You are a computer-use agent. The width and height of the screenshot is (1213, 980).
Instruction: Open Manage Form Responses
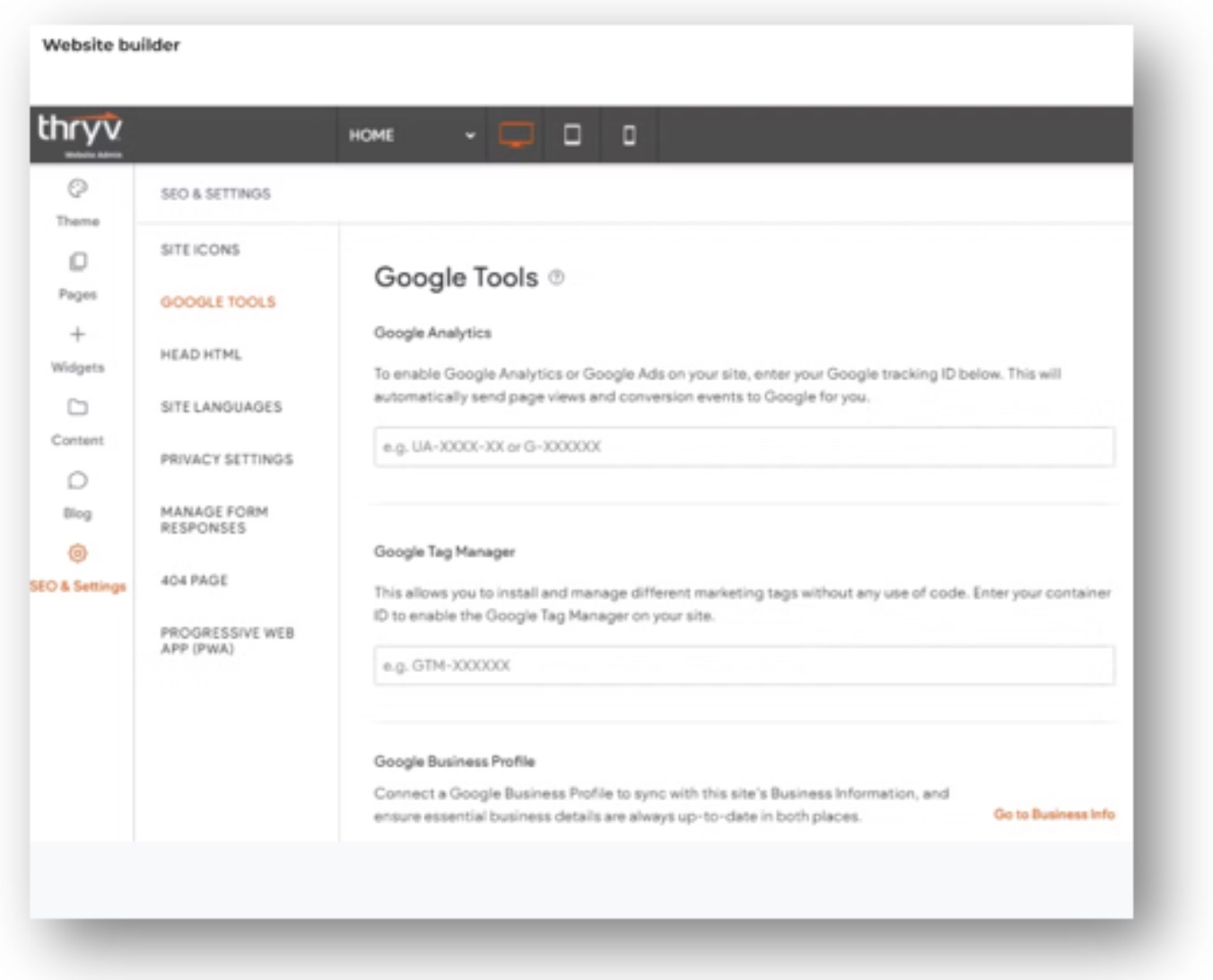coord(214,520)
